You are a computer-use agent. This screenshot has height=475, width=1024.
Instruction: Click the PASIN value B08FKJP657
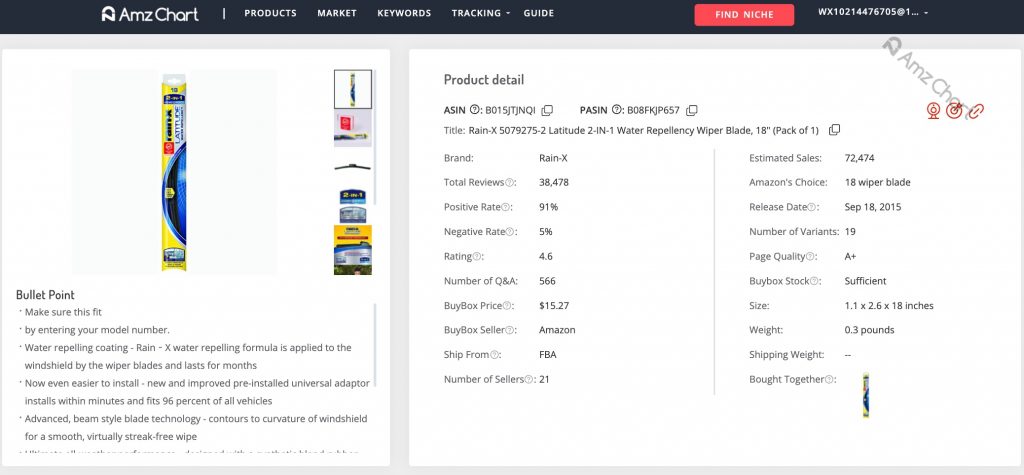[x=653, y=110]
